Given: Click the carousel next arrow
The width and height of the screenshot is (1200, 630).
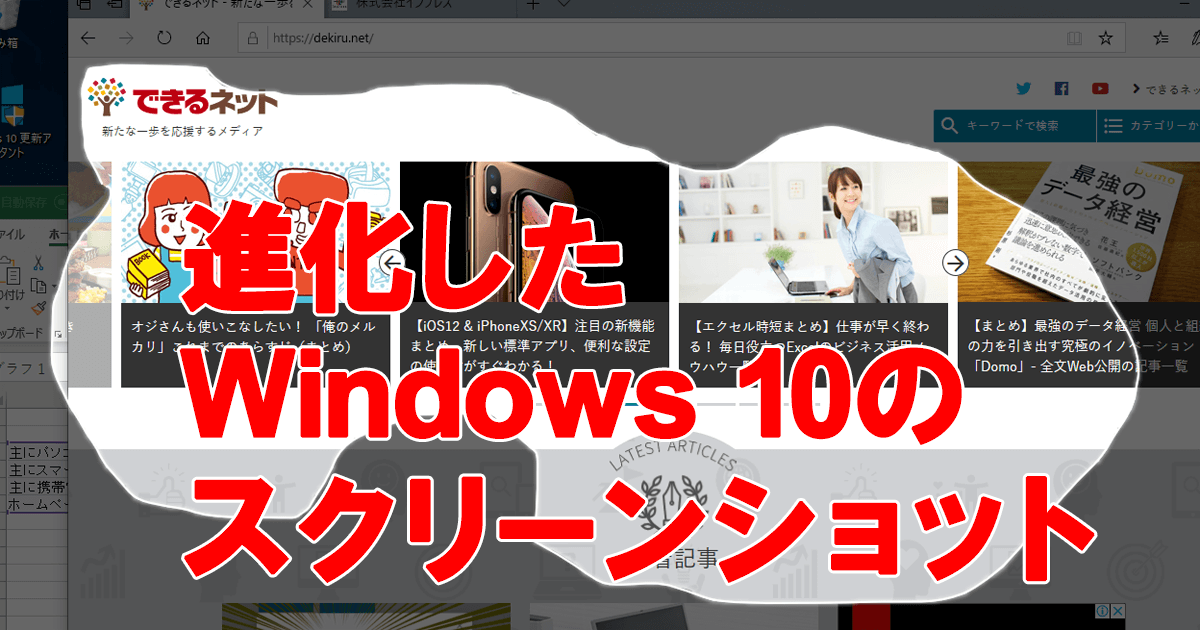Looking at the screenshot, I should 956,263.
